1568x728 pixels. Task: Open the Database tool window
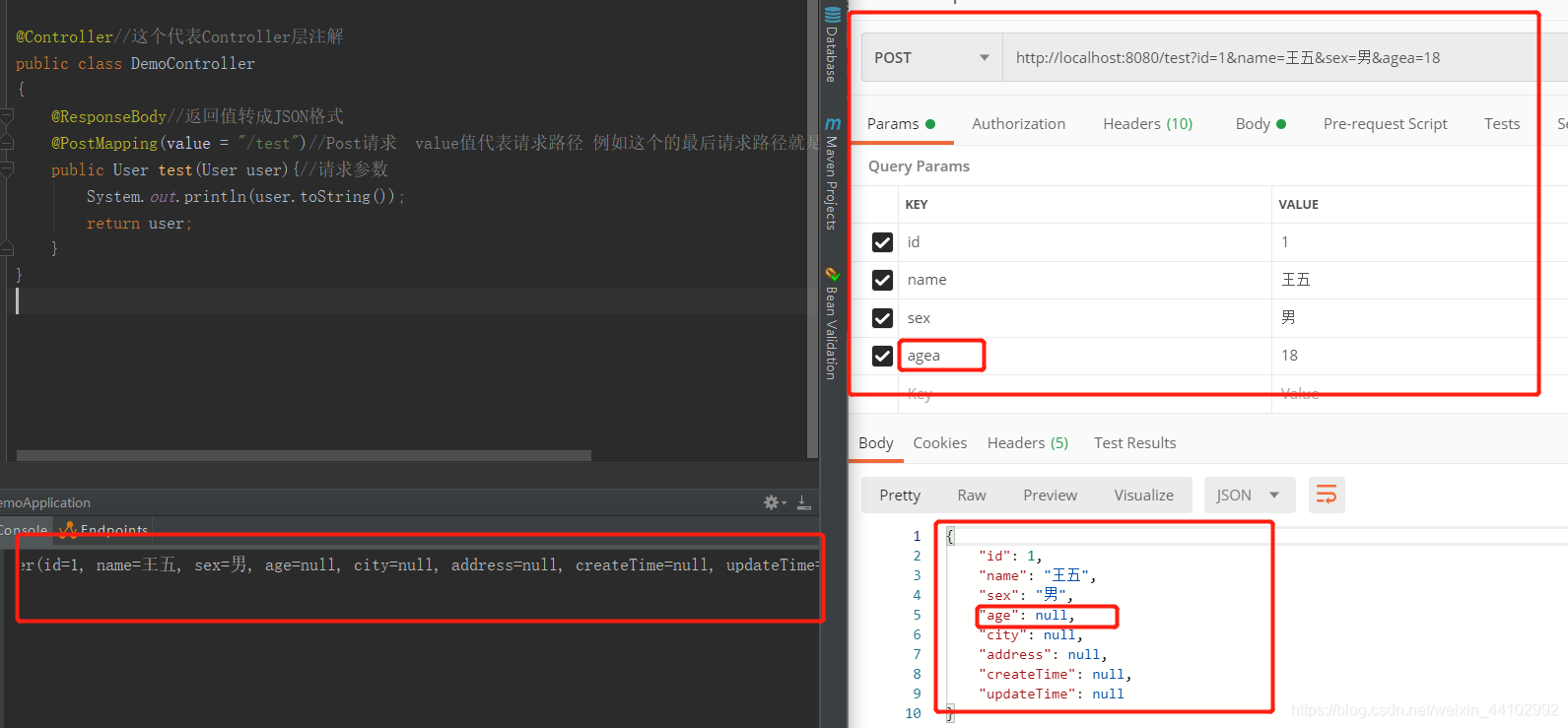tap(833, 45)
